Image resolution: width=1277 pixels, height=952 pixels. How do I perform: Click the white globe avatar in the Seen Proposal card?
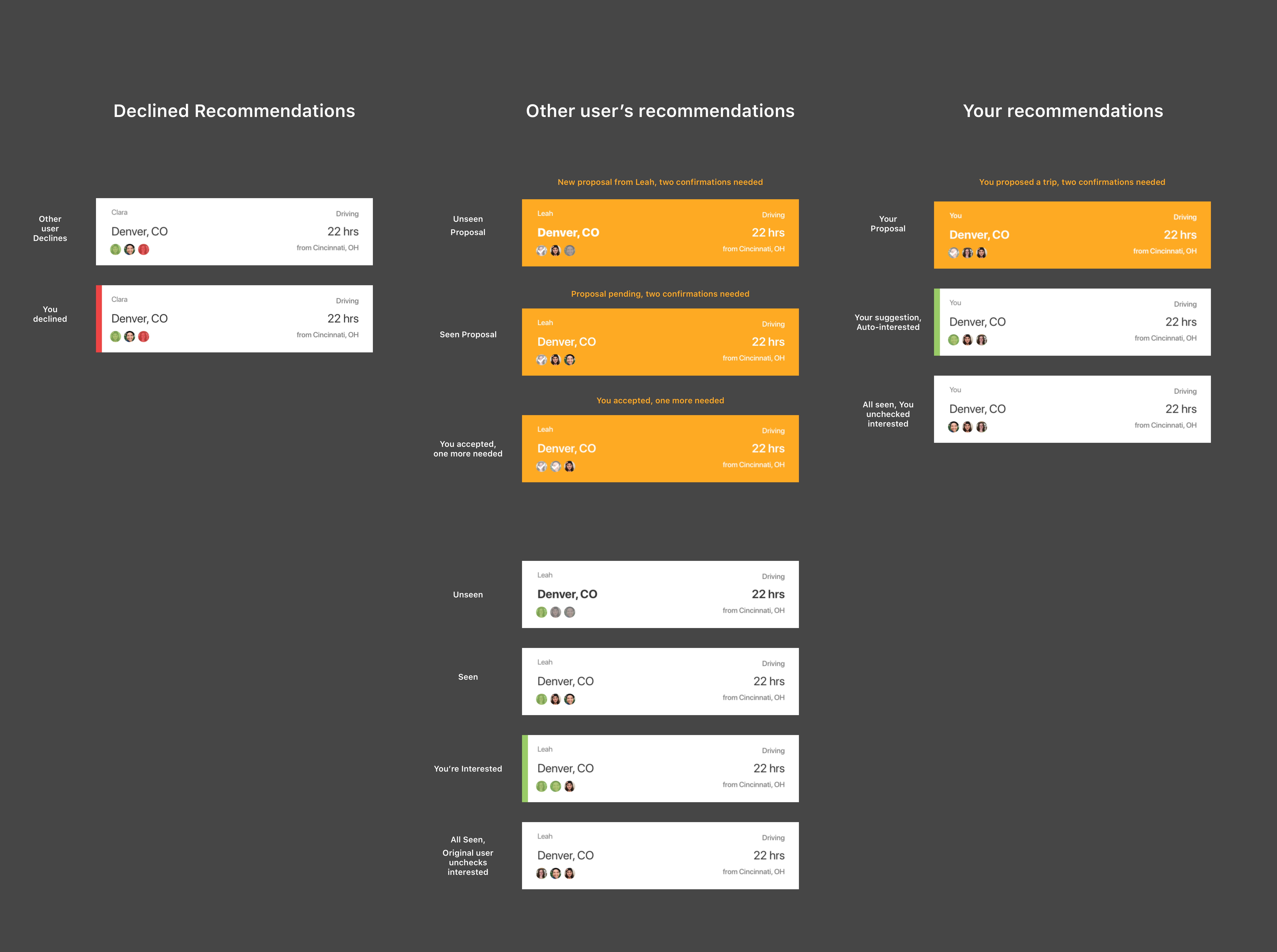pos(541,360)
